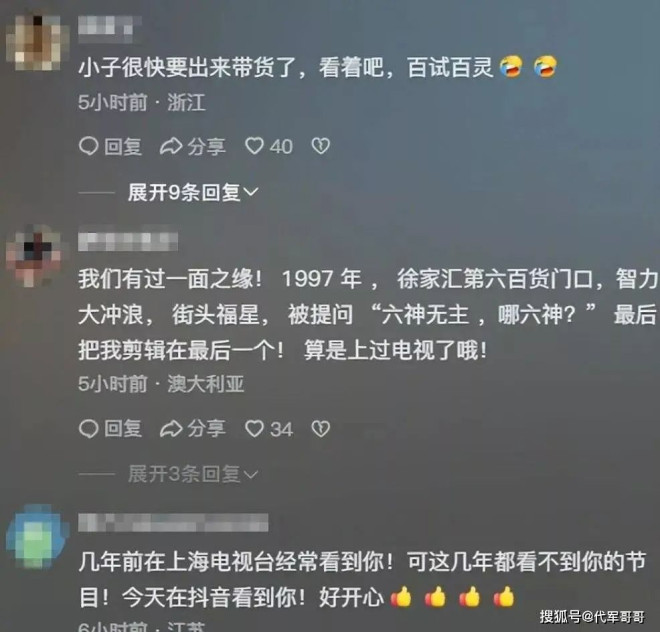This screenshot has width=660, height=632.
Task: Dislike the Zhejiang comment via broken heart
Action: coord(321,146)
